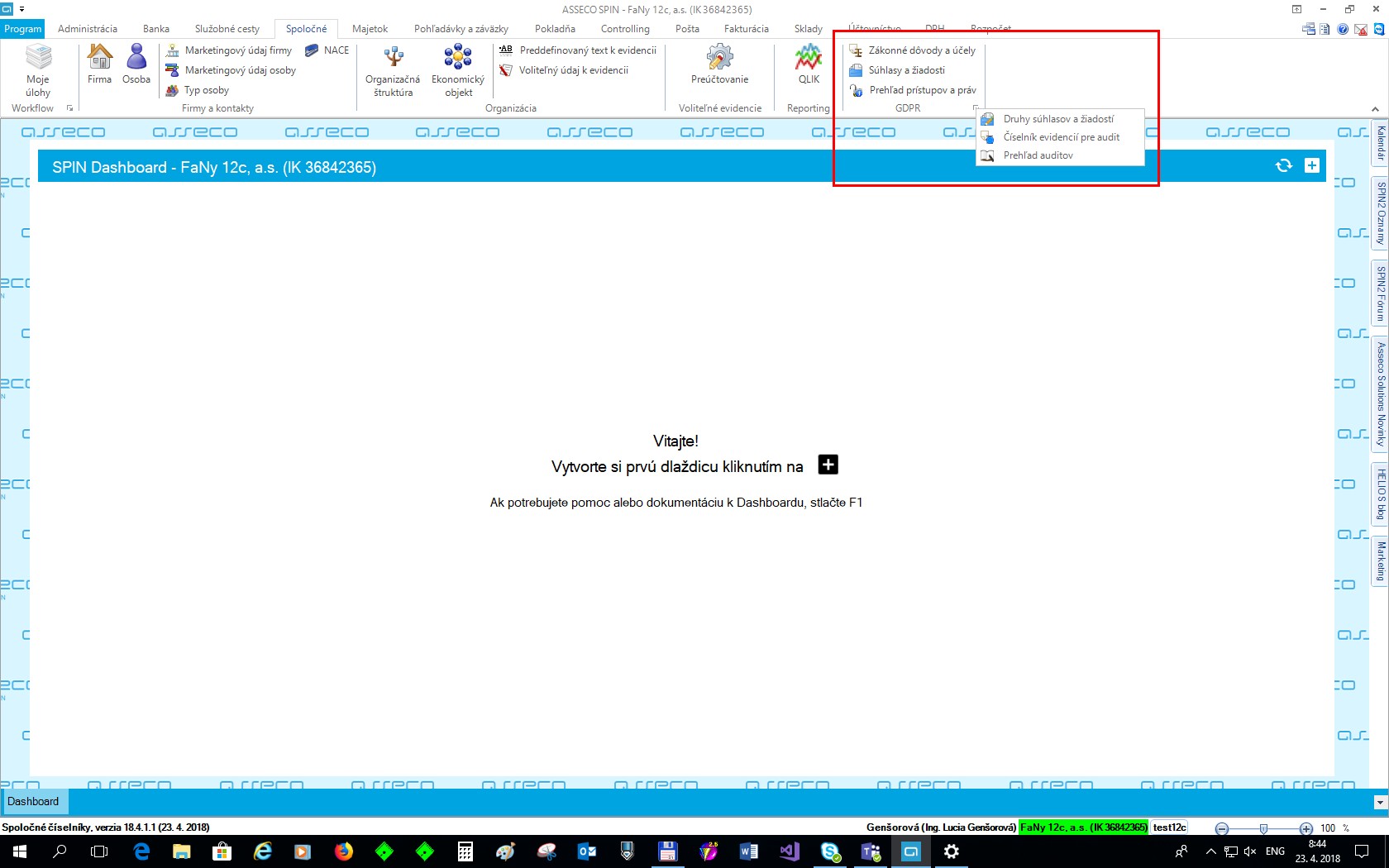Open Ekonomický objekt
Image resolution: width=1389 pixels, height=868 pixels.
pyautogui.click(x=458, y=71)
